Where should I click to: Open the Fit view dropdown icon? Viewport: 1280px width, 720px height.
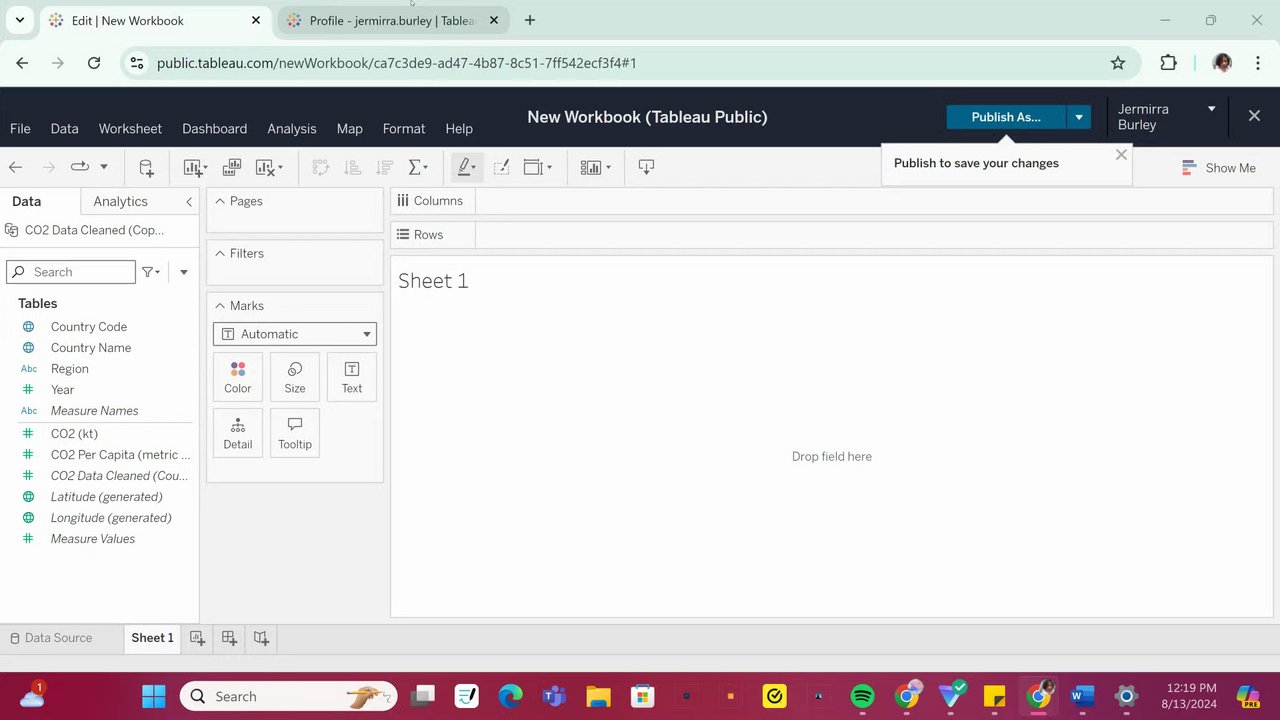538,167
